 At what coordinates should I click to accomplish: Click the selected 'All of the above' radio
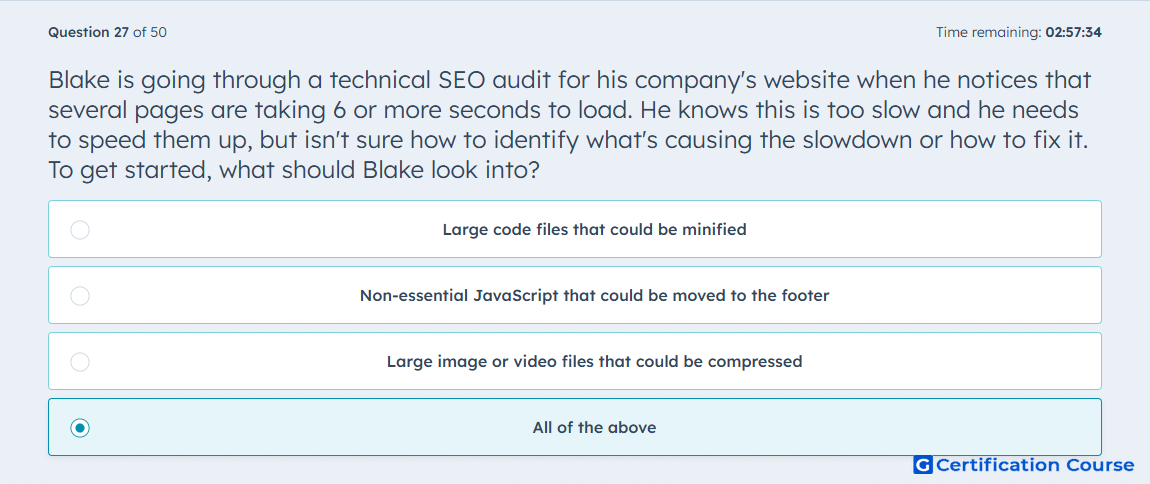coord(80,428)
